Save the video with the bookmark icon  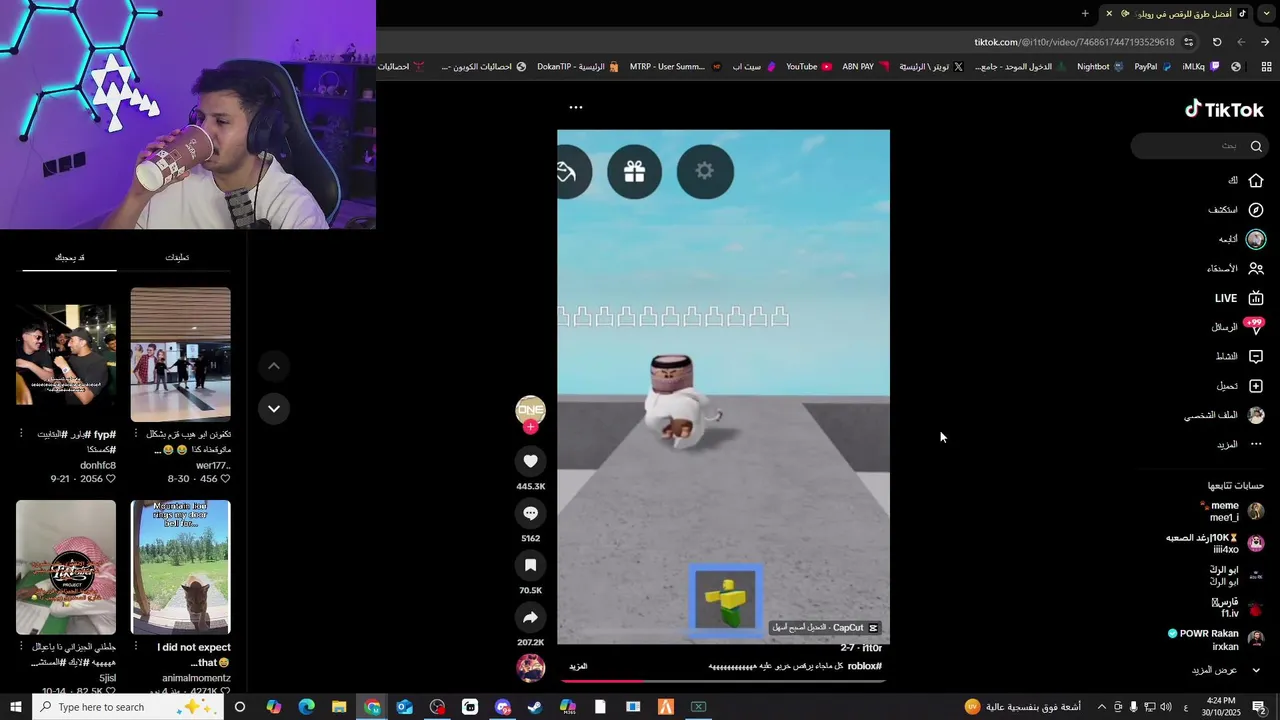[x=531, y=565]
